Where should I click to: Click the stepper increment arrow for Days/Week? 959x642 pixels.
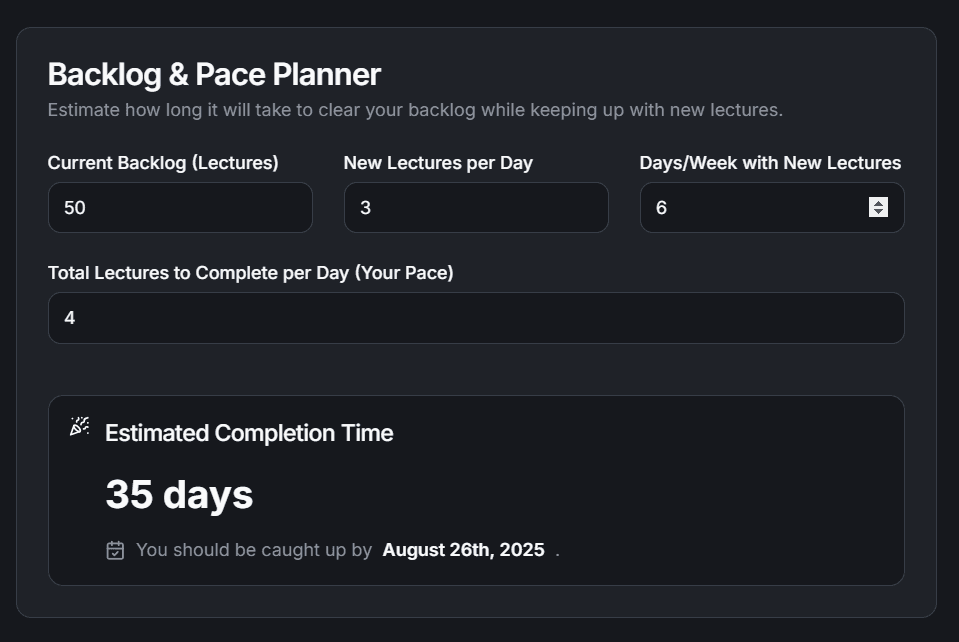tap(879, 202)
